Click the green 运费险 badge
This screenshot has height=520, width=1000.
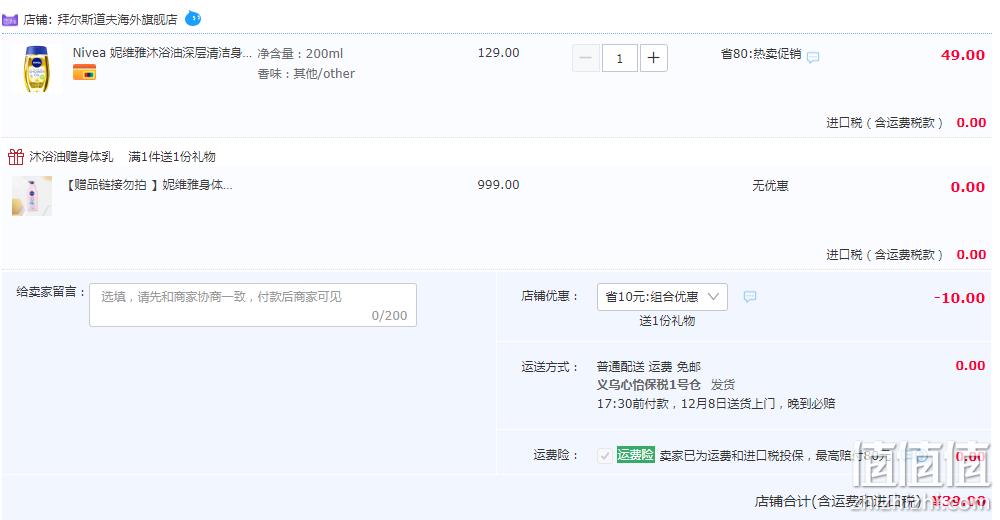tap(635, 455)
